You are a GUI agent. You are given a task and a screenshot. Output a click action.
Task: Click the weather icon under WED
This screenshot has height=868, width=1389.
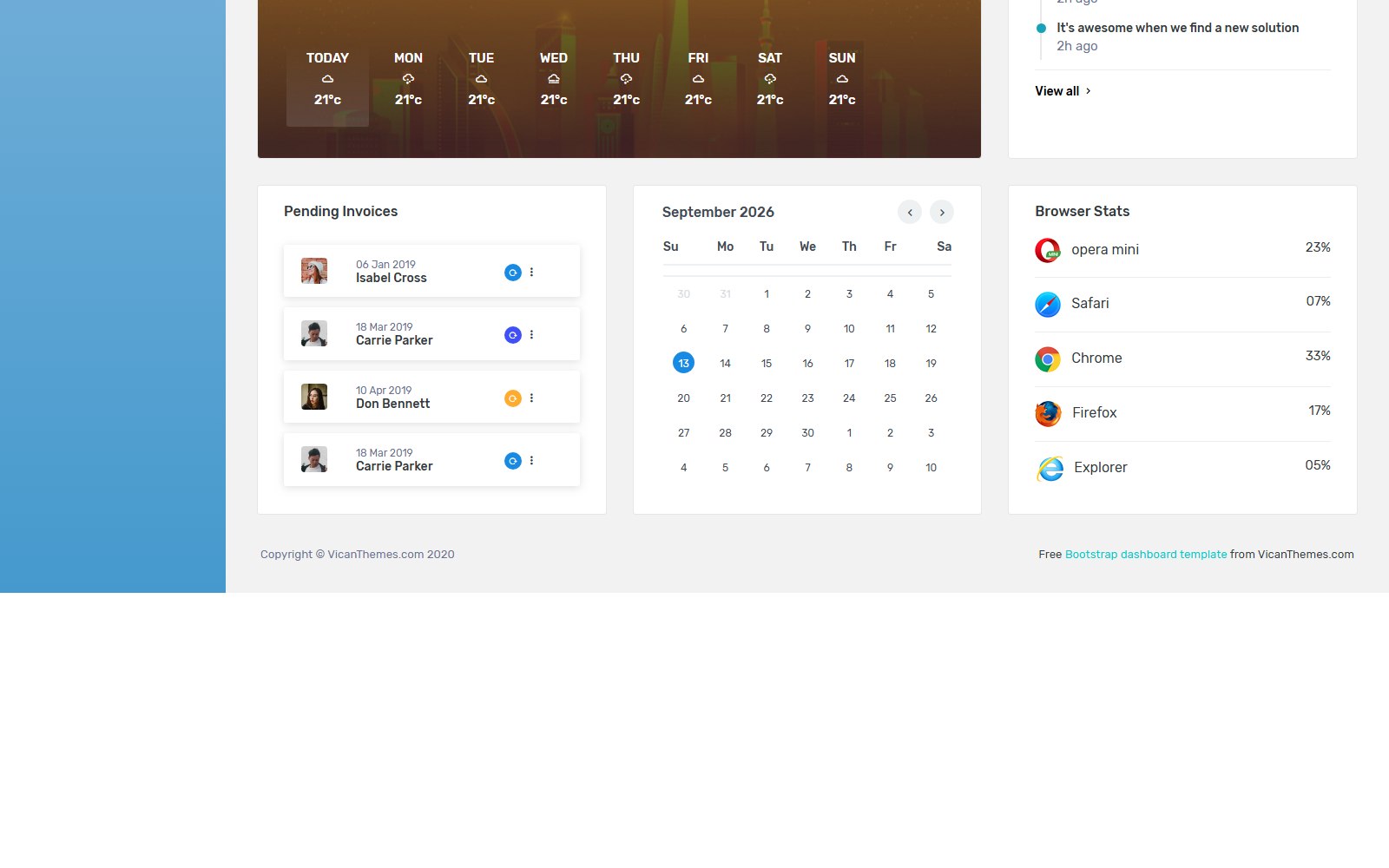554,79
